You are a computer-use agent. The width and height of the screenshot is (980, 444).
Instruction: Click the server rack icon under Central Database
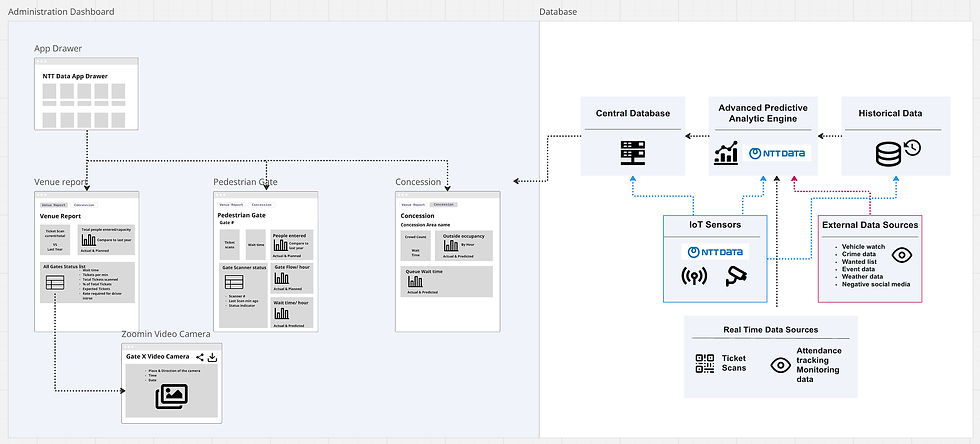[x=632, y=153]
